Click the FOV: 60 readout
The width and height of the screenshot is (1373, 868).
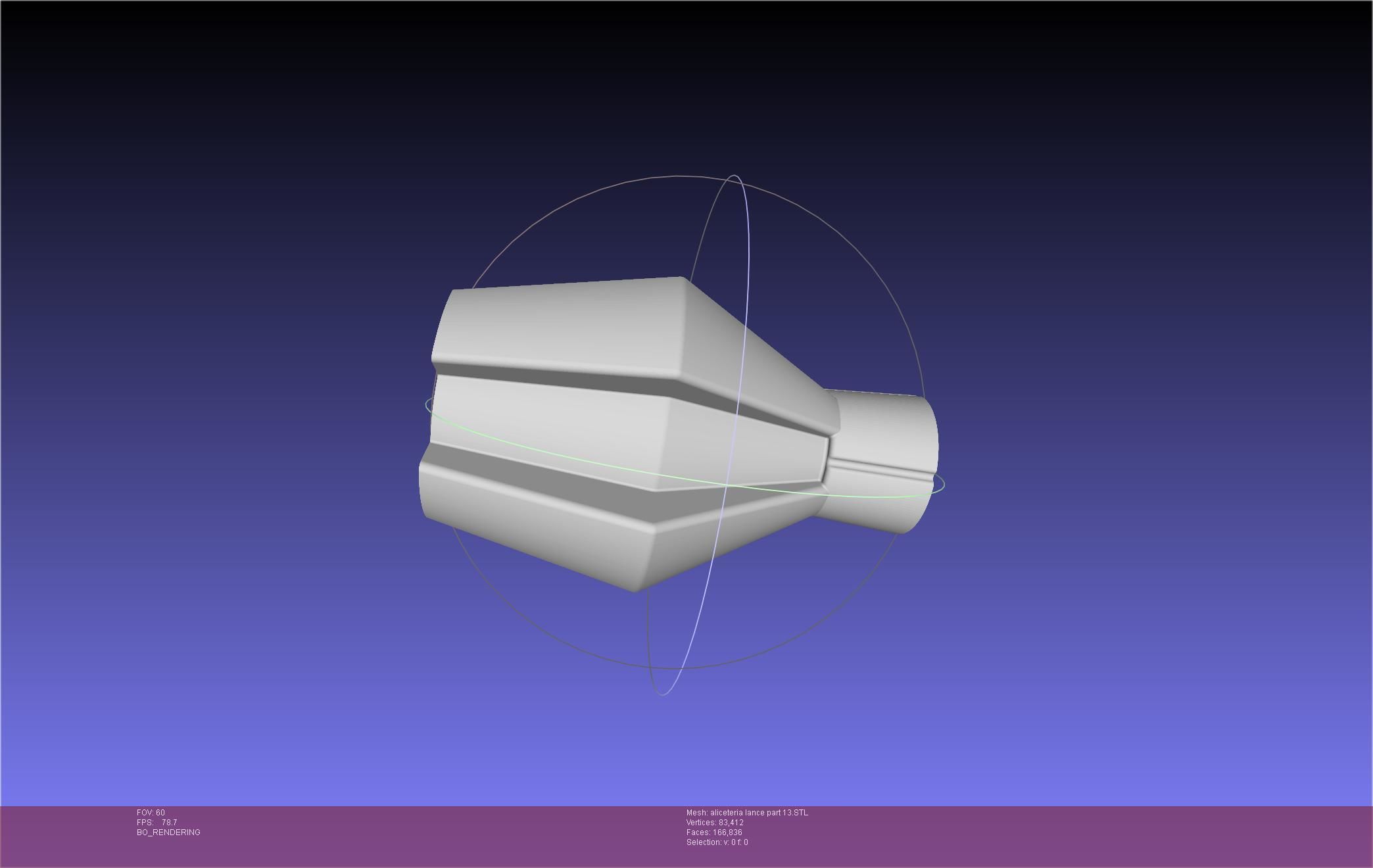point(151,813)
